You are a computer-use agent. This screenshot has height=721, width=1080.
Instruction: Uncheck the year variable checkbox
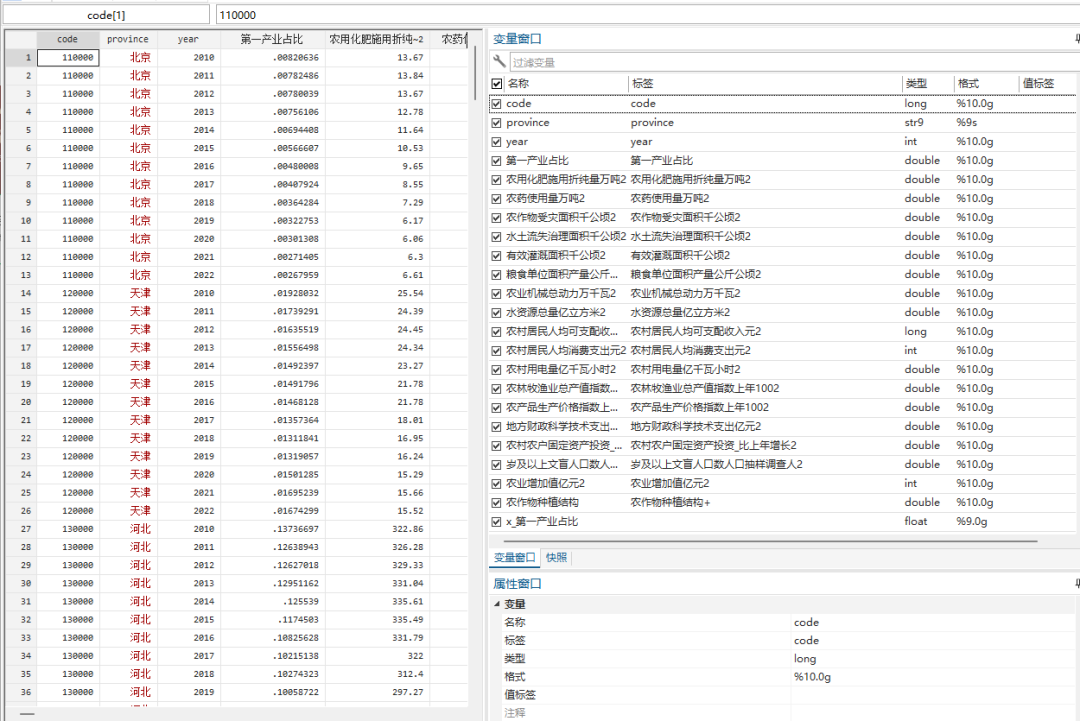click(x=497, y=142)
